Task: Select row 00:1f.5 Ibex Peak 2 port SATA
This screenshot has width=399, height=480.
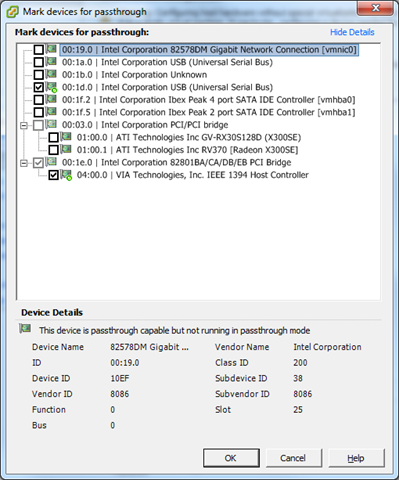Action: 208,112
